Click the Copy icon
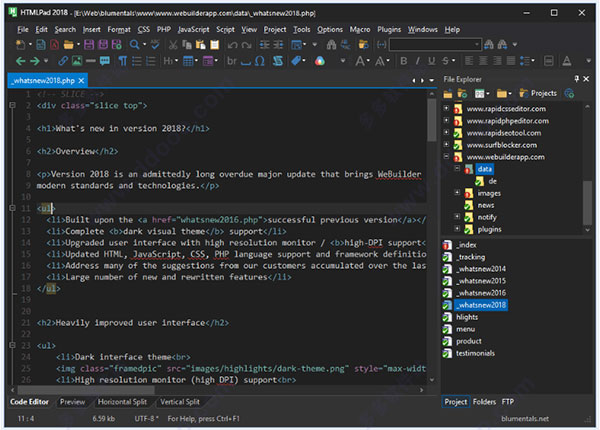600x430 pixels. coord(187,45)
